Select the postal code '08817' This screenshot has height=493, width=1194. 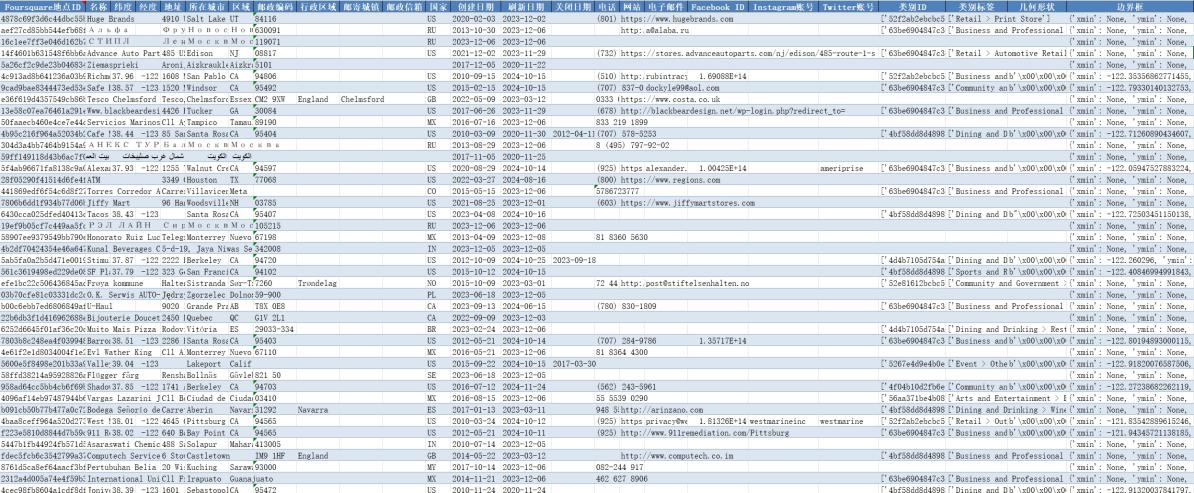[267, 54]
